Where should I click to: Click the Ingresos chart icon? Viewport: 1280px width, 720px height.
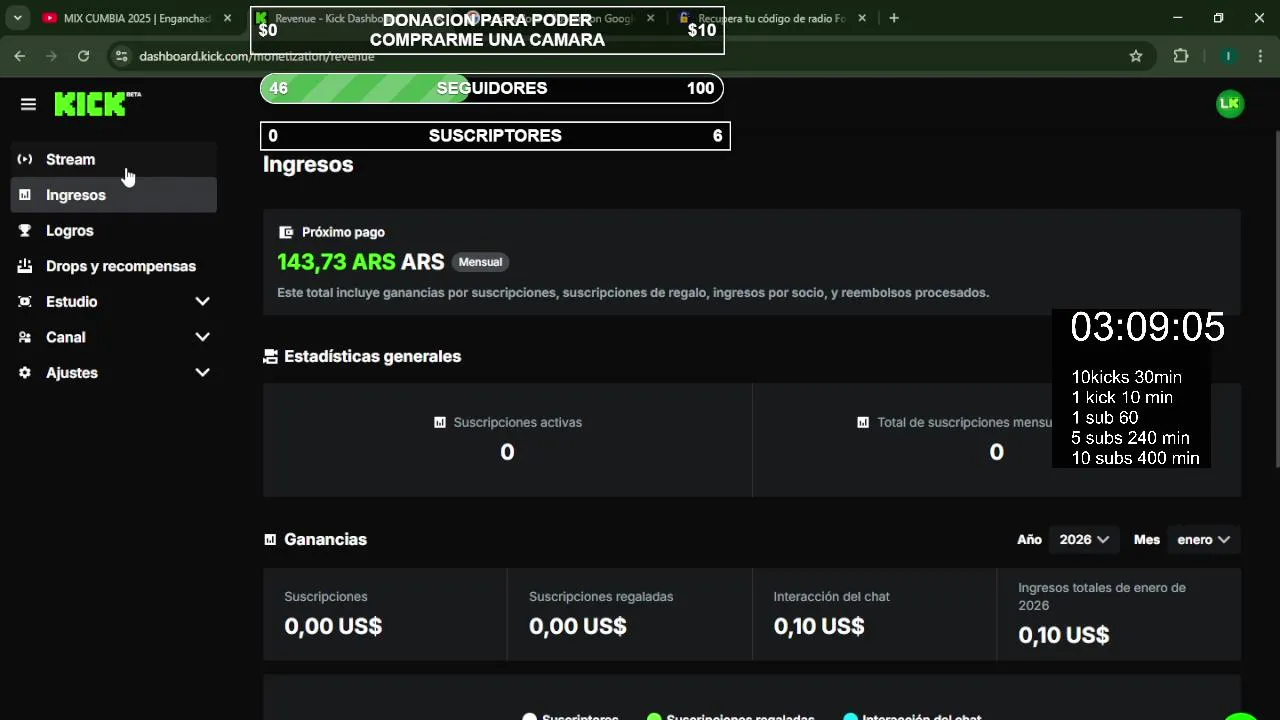[25, 195]
